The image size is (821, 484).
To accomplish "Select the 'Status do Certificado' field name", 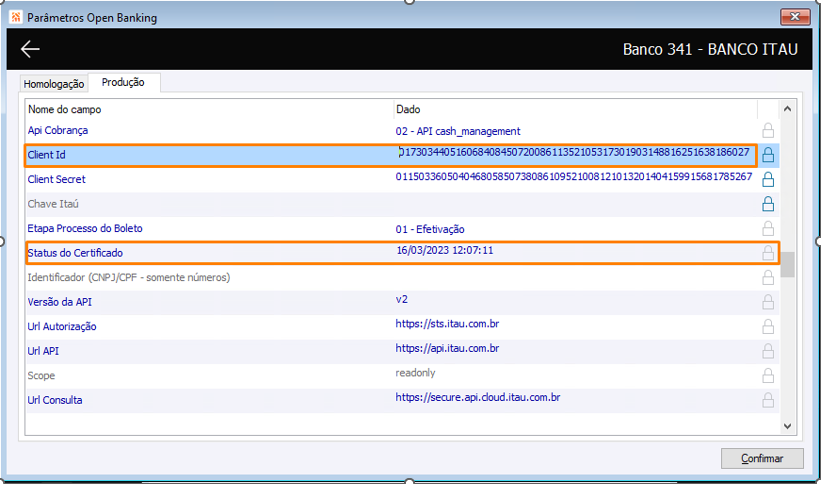I will coord(75,253).
